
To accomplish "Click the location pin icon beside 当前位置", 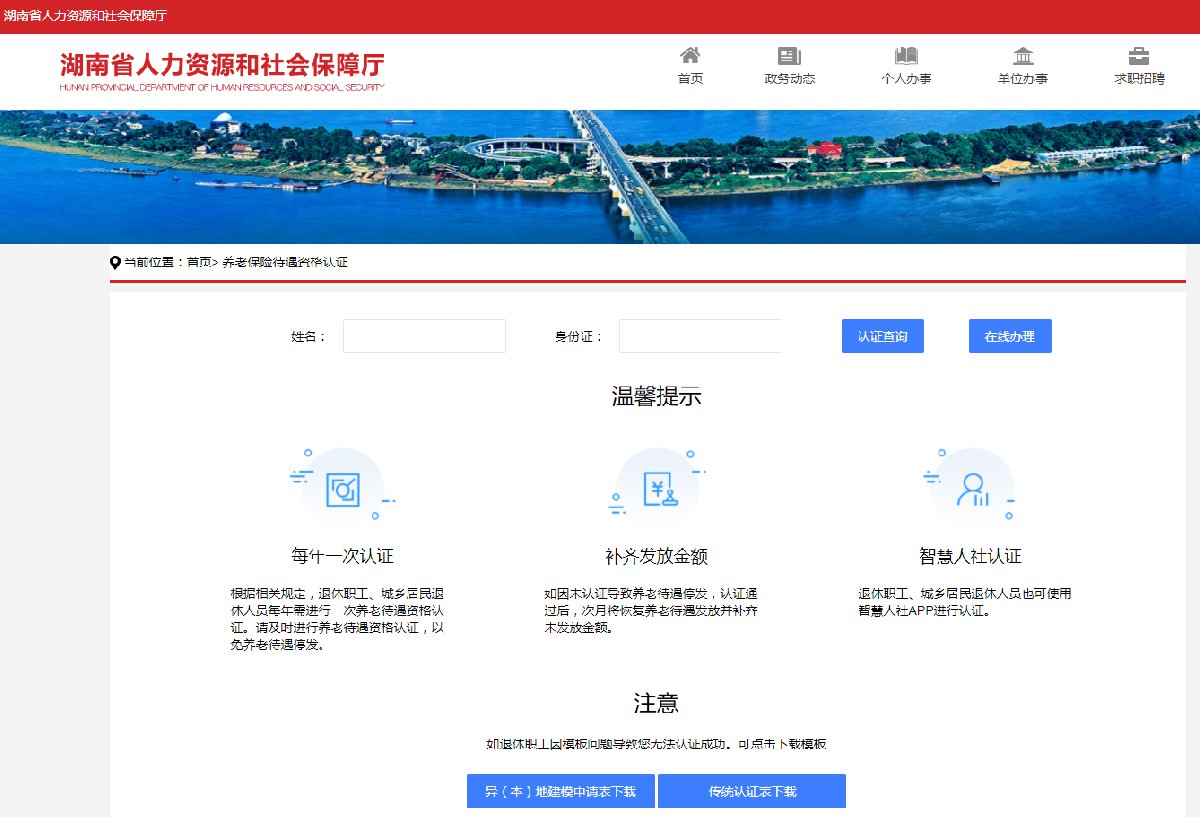I will click(115, 262).
